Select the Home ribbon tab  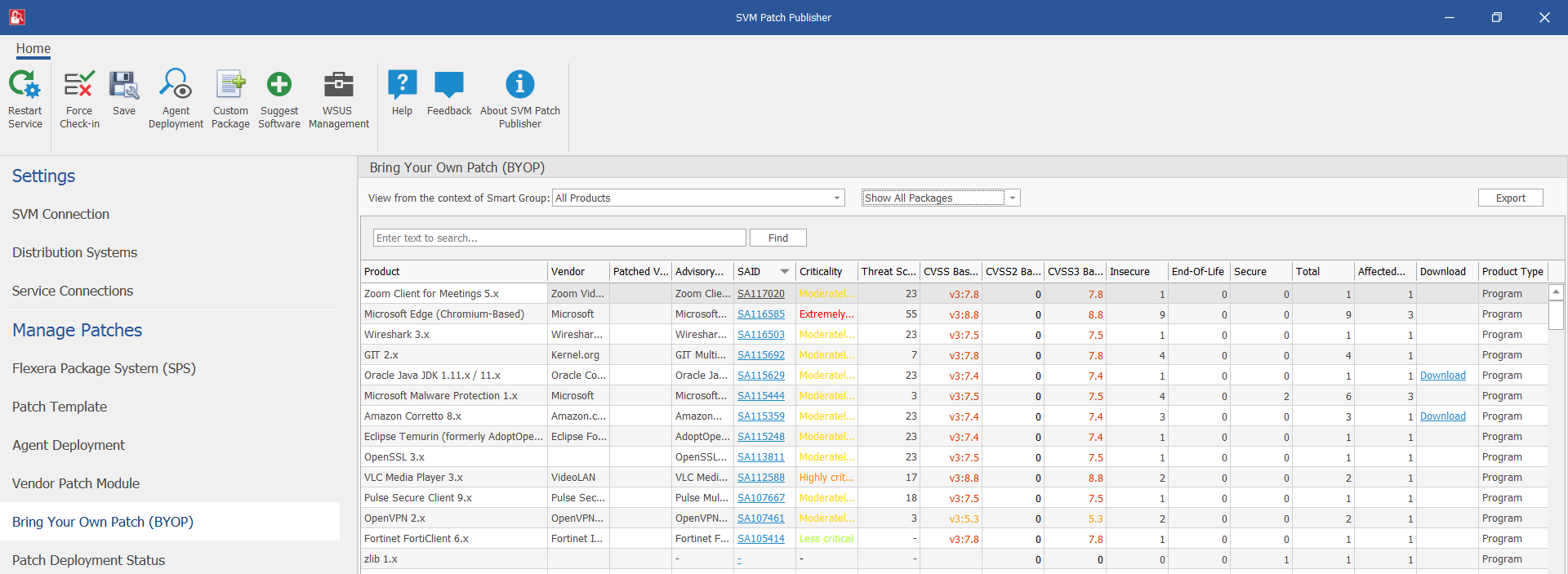tap(33, 49)
